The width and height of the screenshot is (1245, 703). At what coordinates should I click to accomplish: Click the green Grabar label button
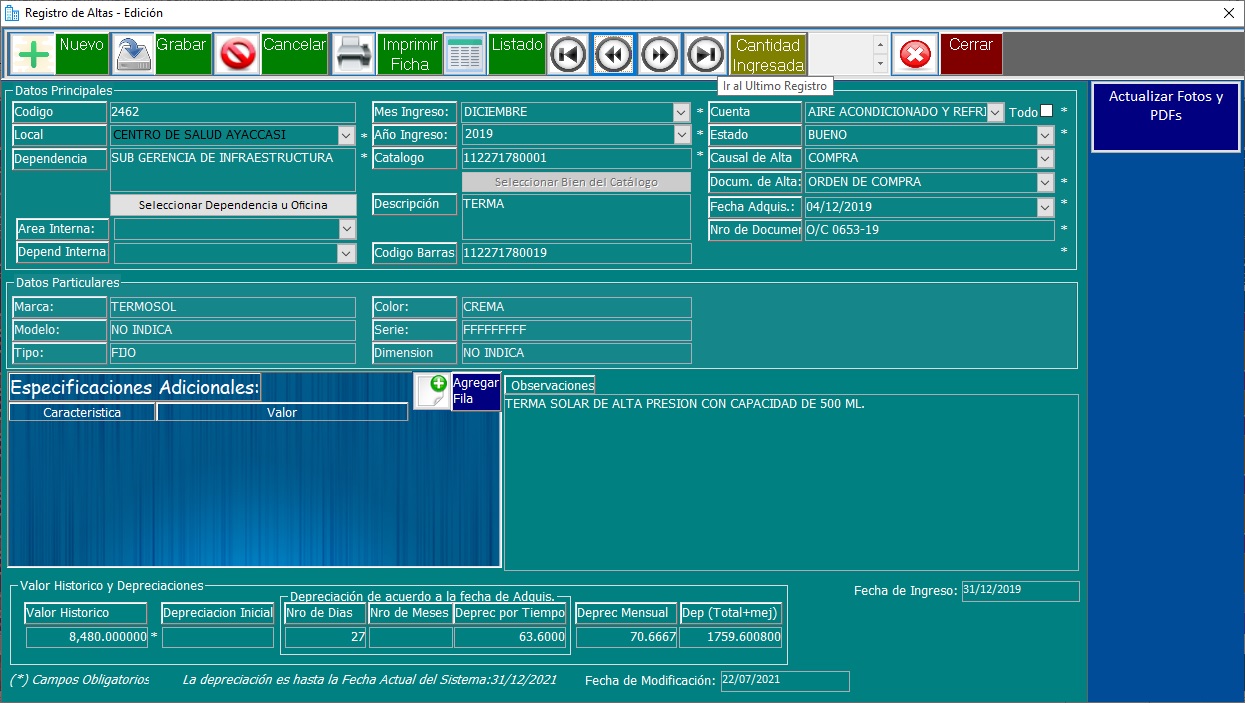(182, 53)
